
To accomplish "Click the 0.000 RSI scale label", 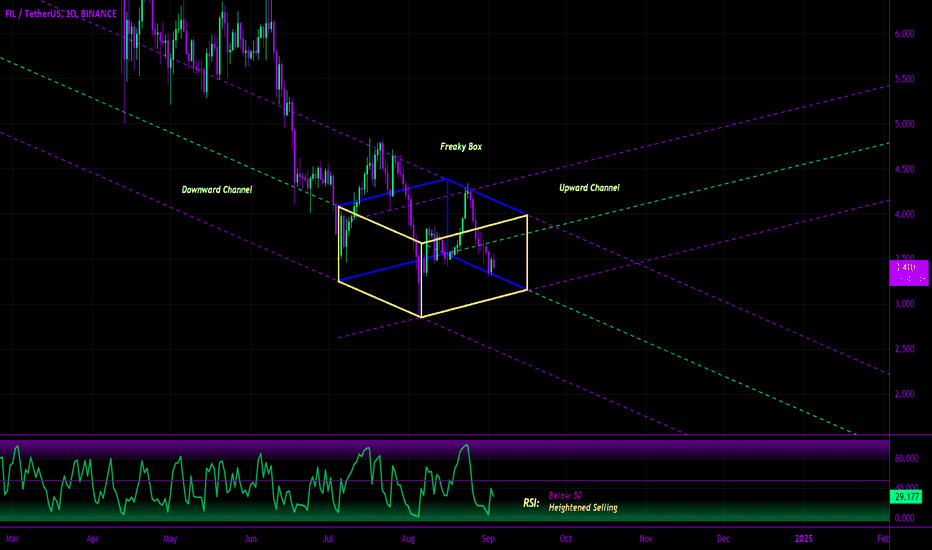I will (904, 518).
